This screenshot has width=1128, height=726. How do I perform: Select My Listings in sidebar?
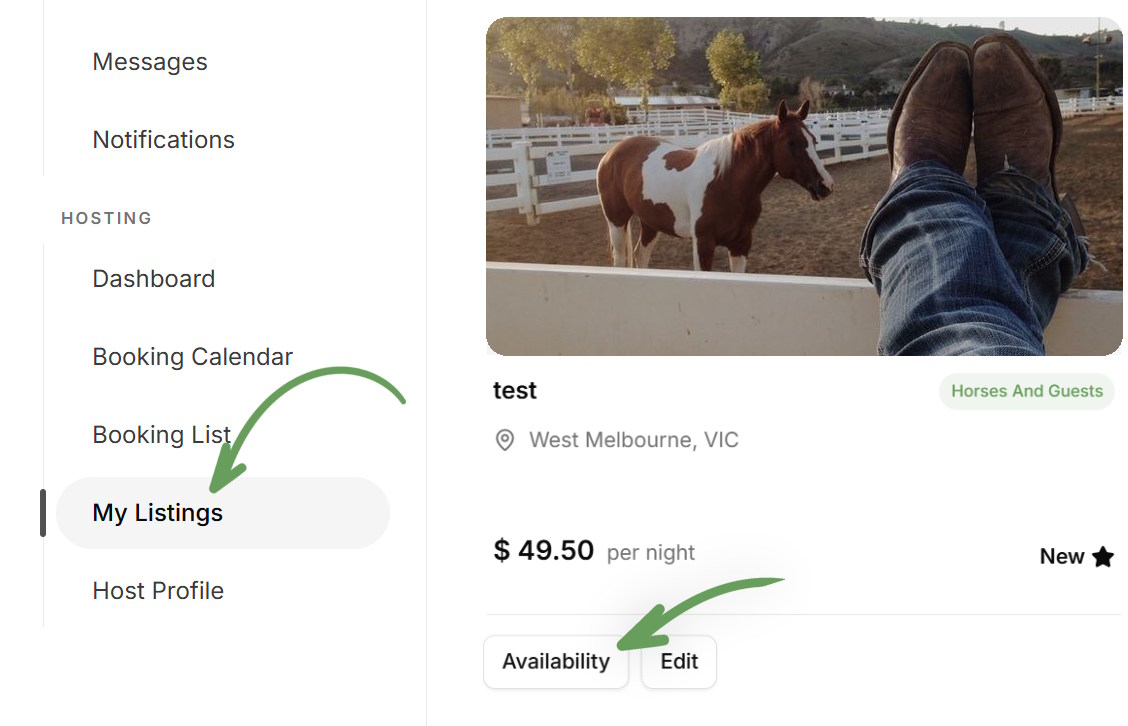[223, 513]
